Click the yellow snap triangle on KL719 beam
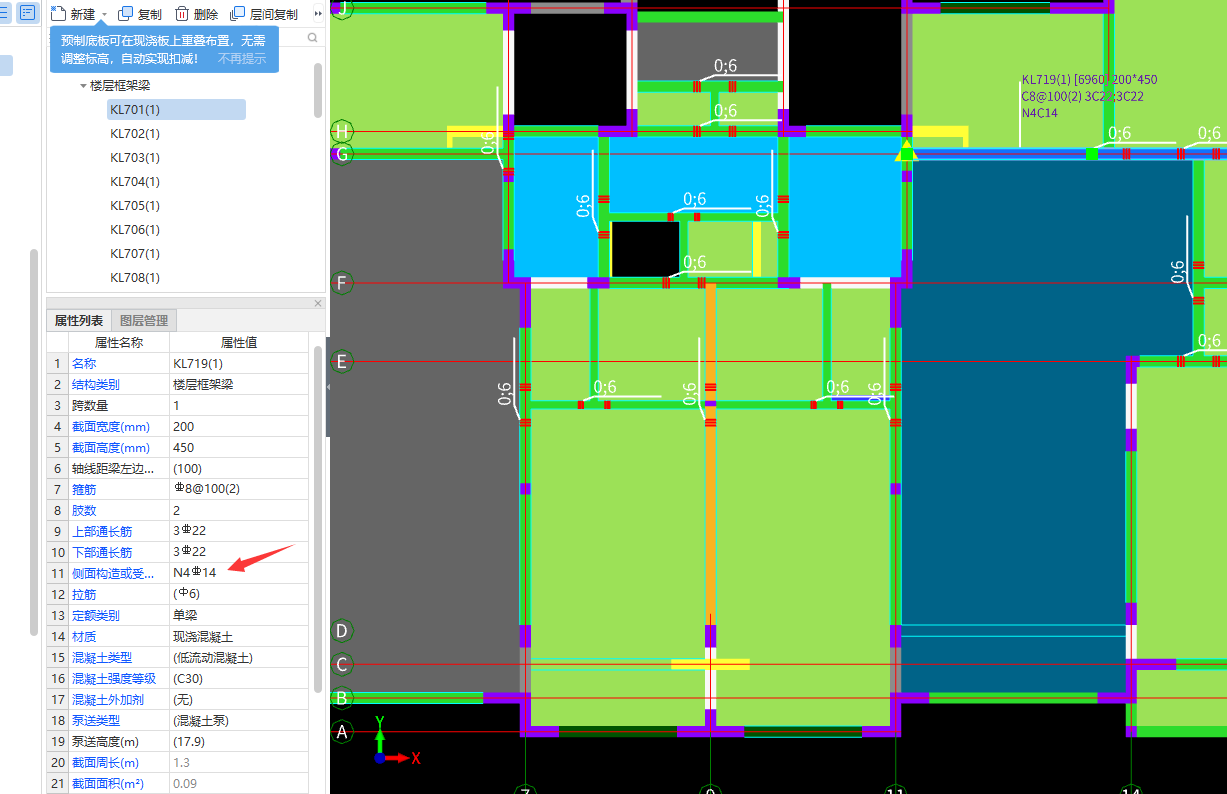 click(x=906, y=151)
